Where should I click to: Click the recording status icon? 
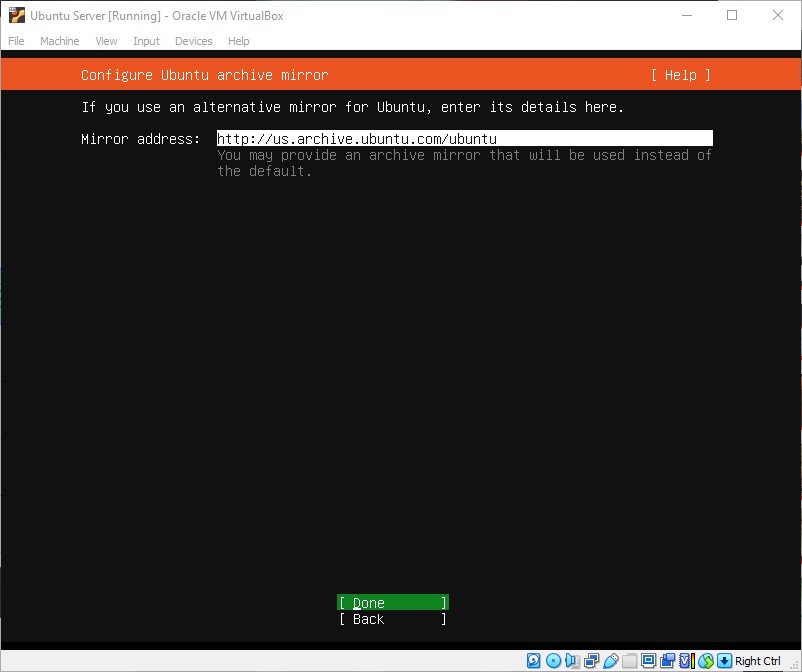click(667, 661)
